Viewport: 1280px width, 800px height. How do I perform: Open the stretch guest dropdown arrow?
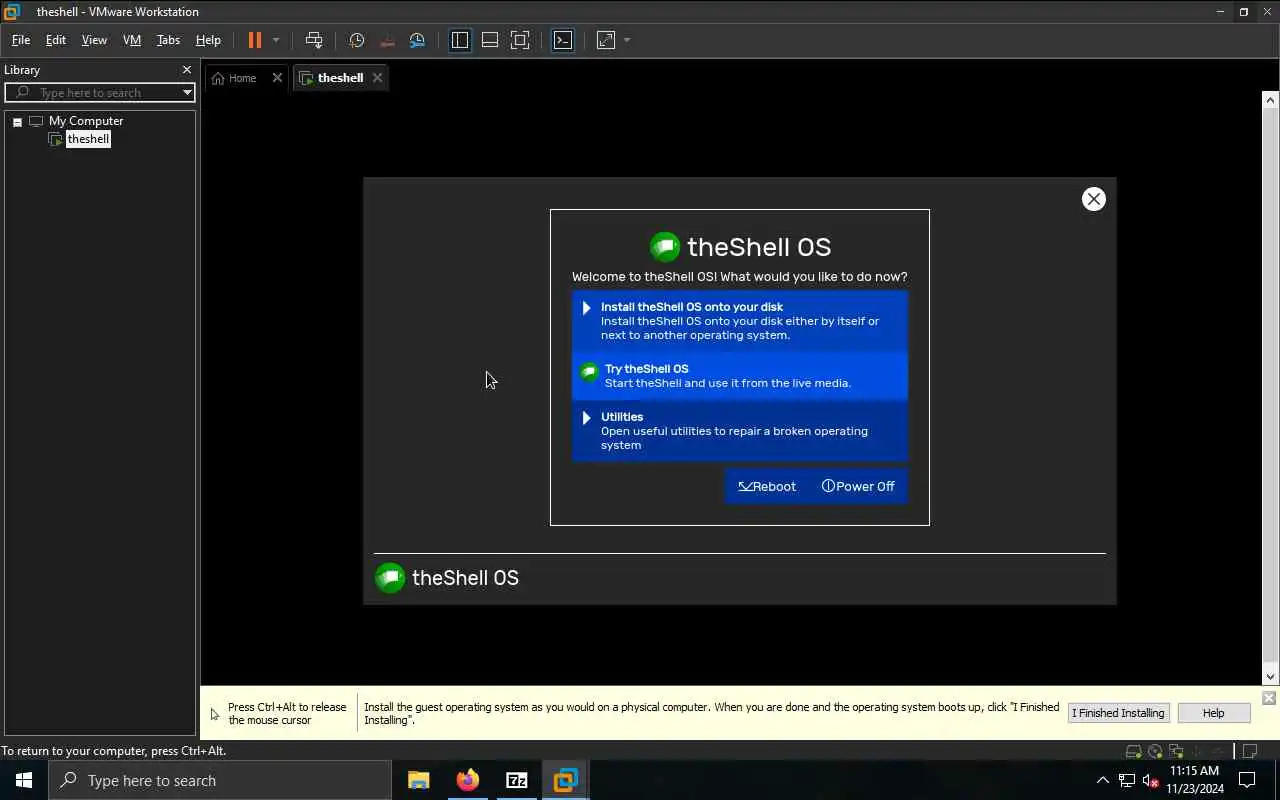[x=627, y=40]
